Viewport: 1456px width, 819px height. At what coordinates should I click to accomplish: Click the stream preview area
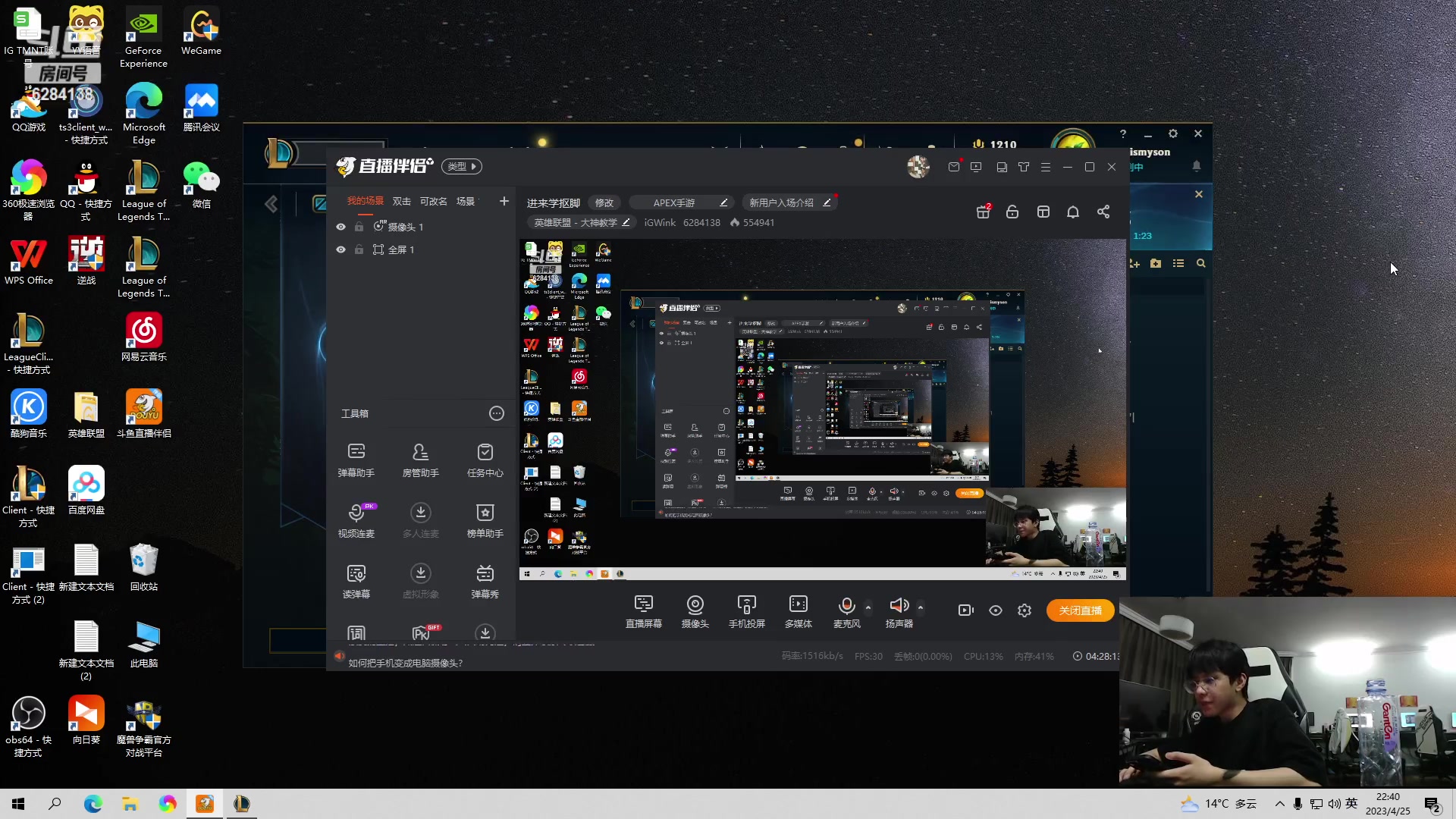[x=823, y=409]
